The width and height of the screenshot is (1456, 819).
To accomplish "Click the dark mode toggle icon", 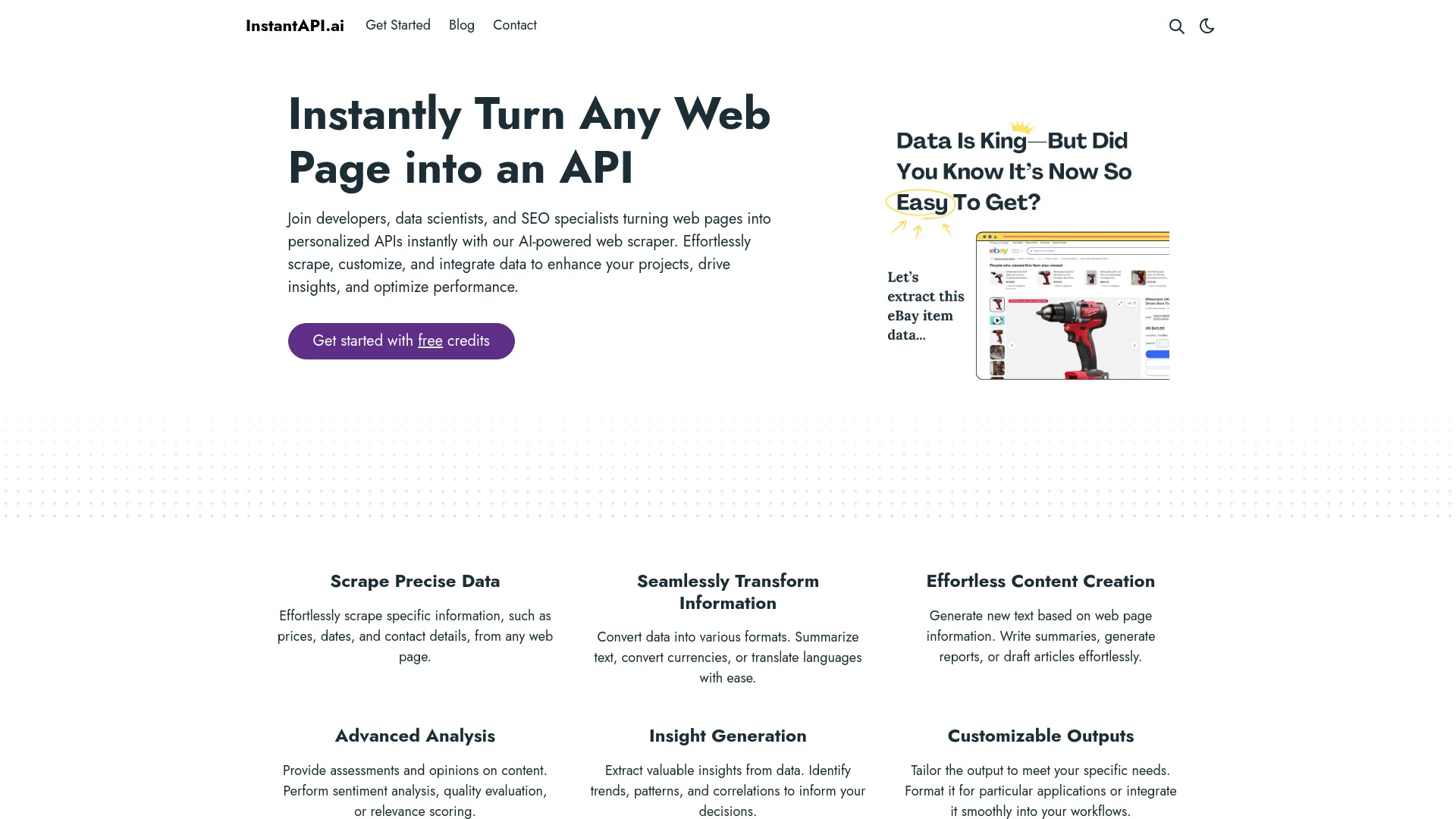I will [1207, 25].
